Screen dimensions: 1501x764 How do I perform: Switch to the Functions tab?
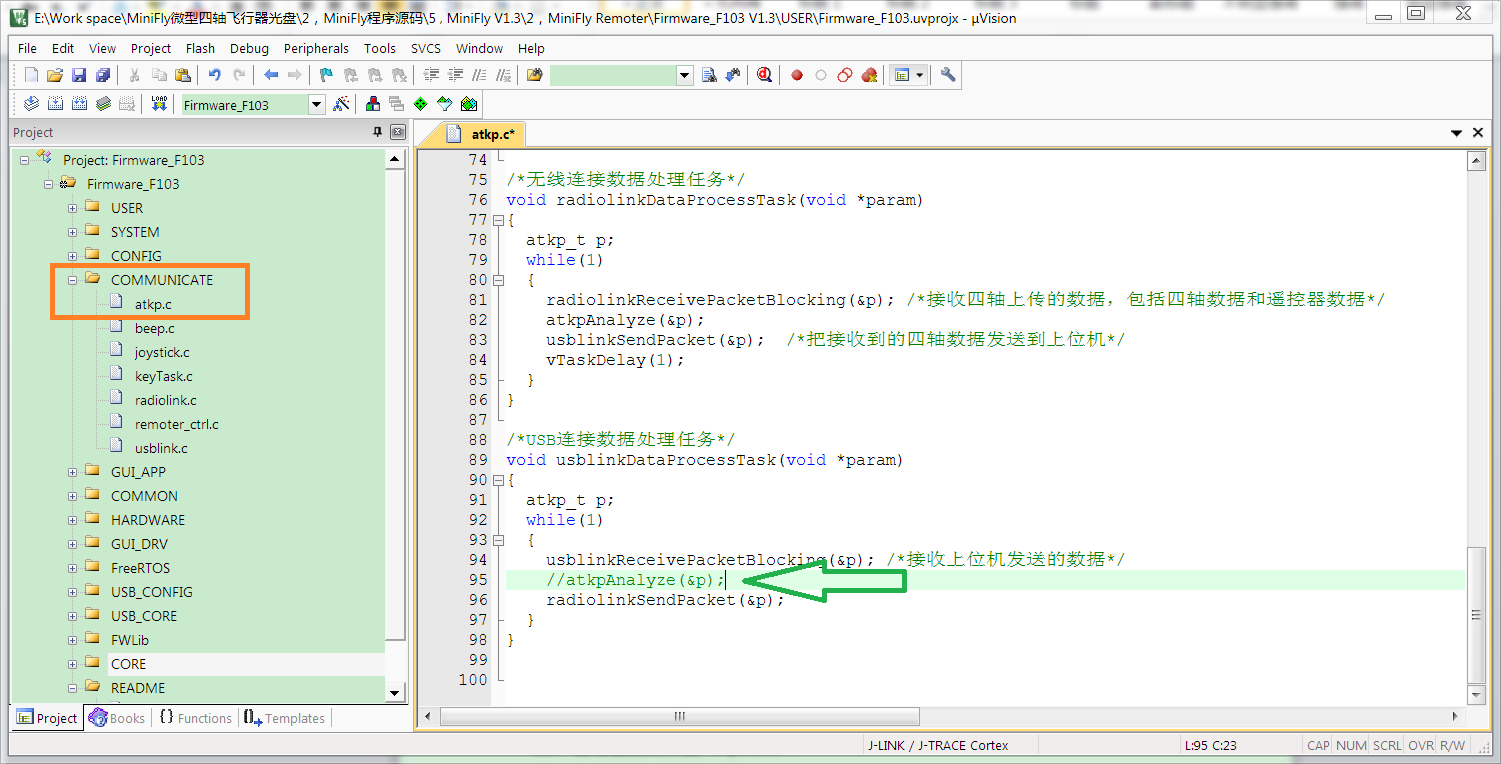(x=195, y=718)
